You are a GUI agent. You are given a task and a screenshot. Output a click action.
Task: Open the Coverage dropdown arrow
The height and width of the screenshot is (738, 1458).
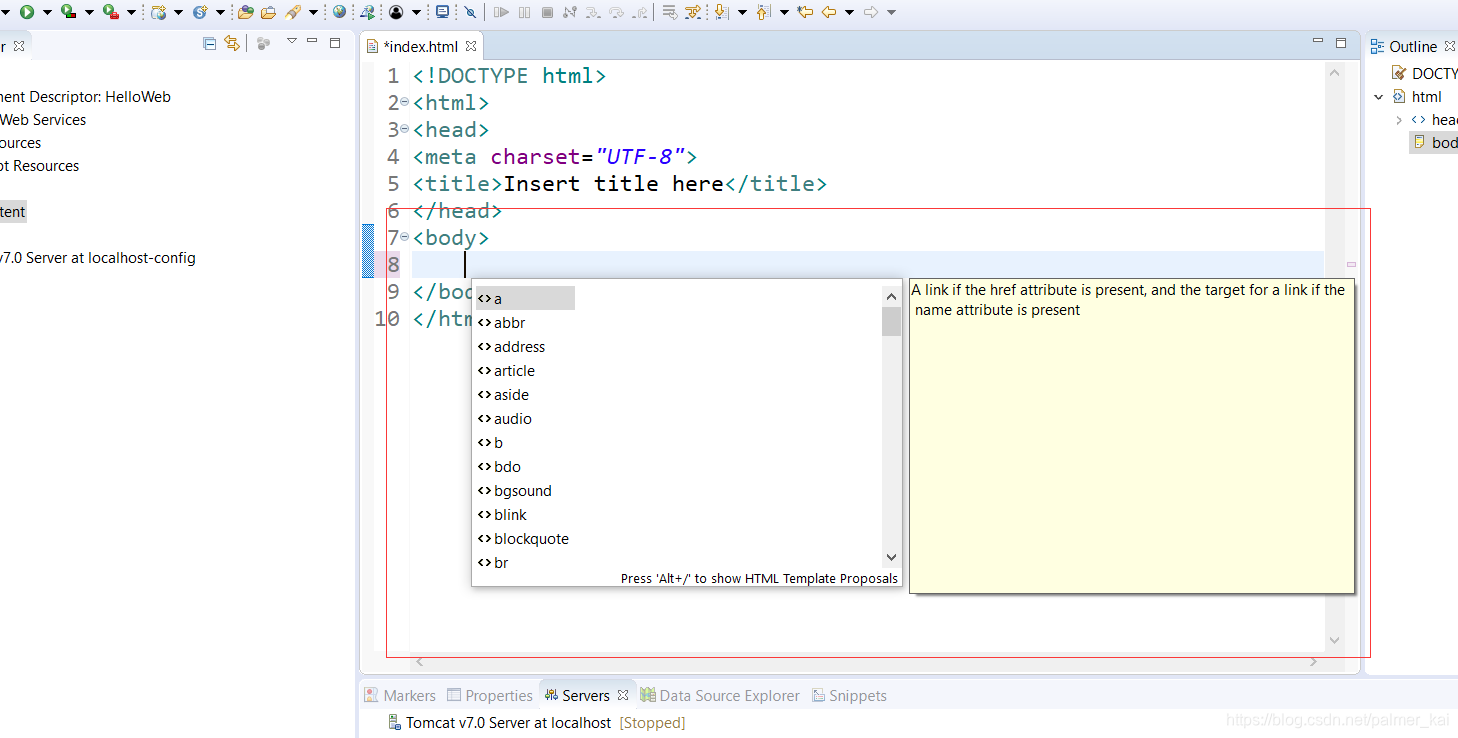pos(89,12)
